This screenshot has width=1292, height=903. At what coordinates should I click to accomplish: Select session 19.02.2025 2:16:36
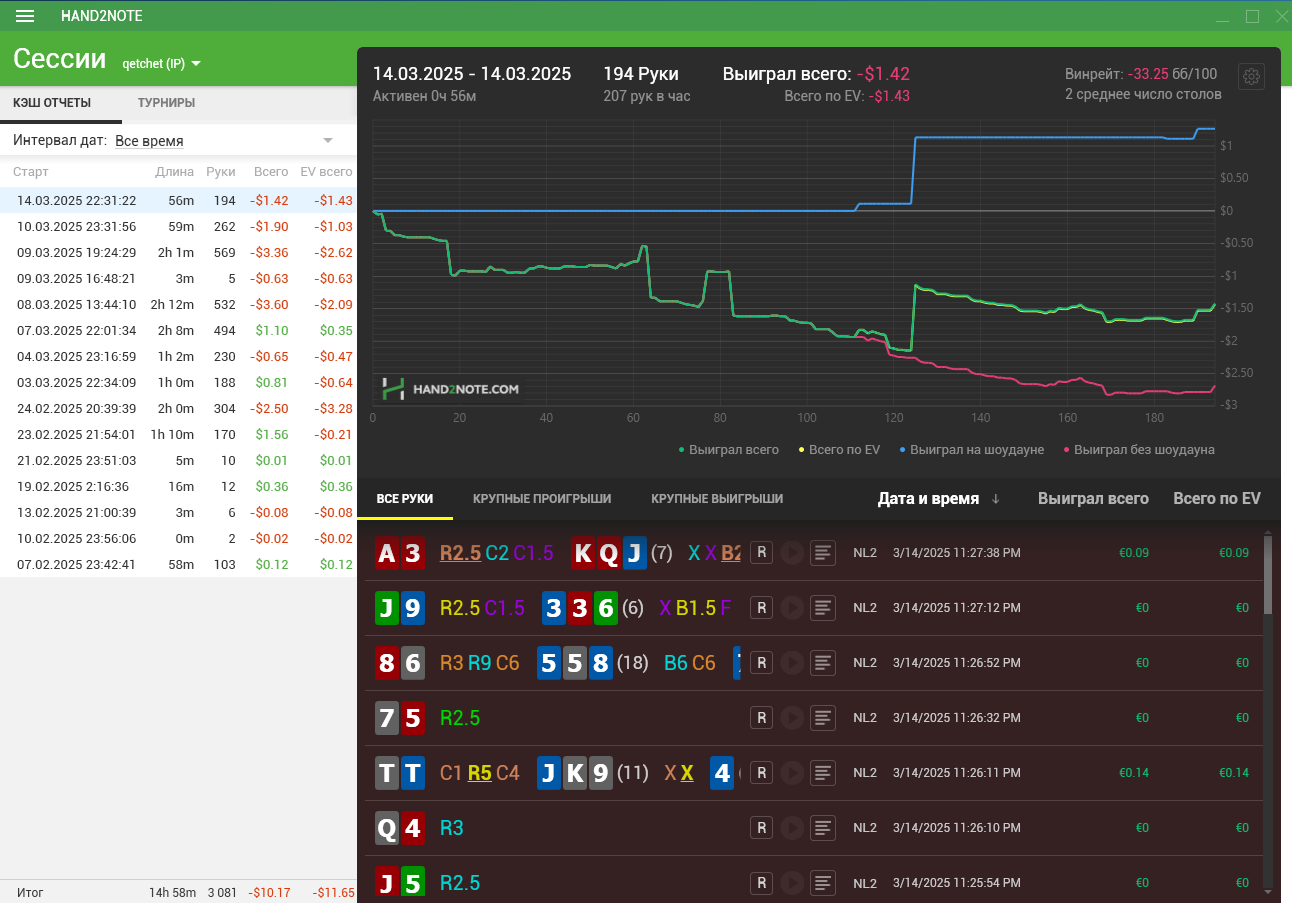[178, 486]
